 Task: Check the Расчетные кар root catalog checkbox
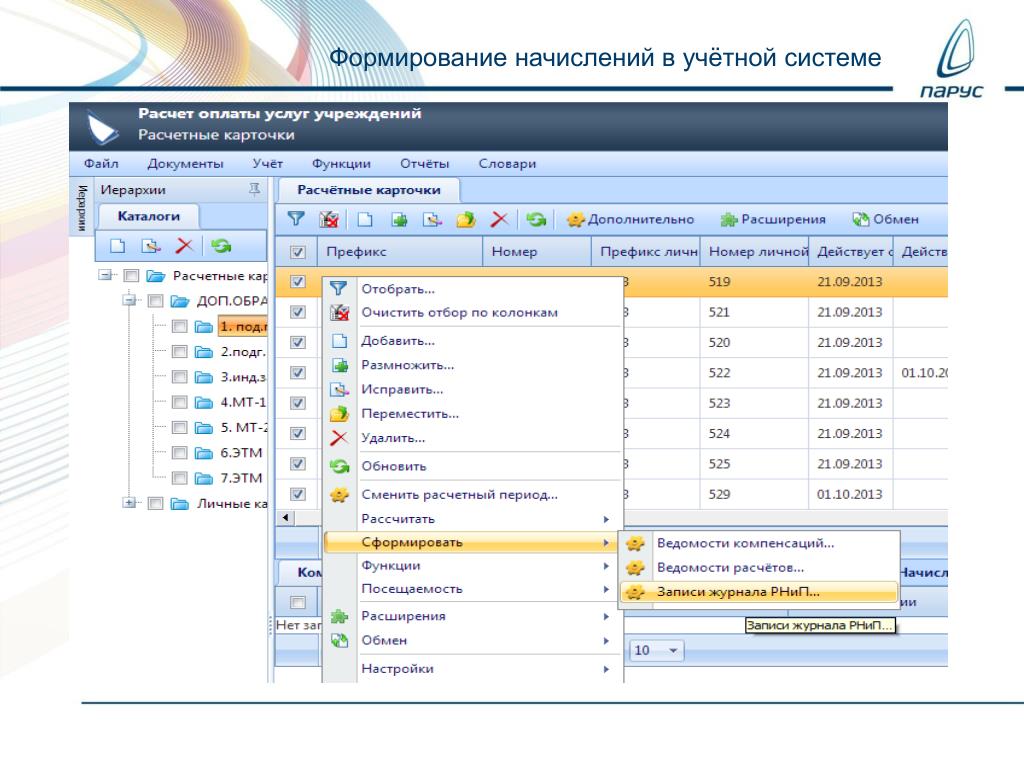(x=131, y=276)
